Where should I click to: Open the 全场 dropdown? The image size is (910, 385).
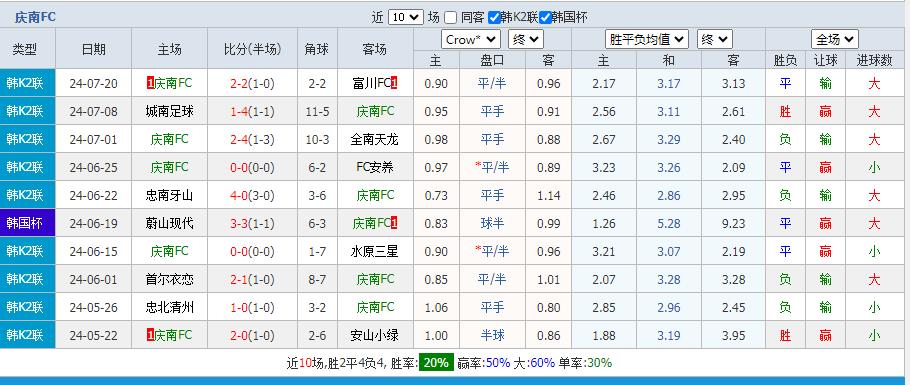pyautogui.click(x=835, y=39)
